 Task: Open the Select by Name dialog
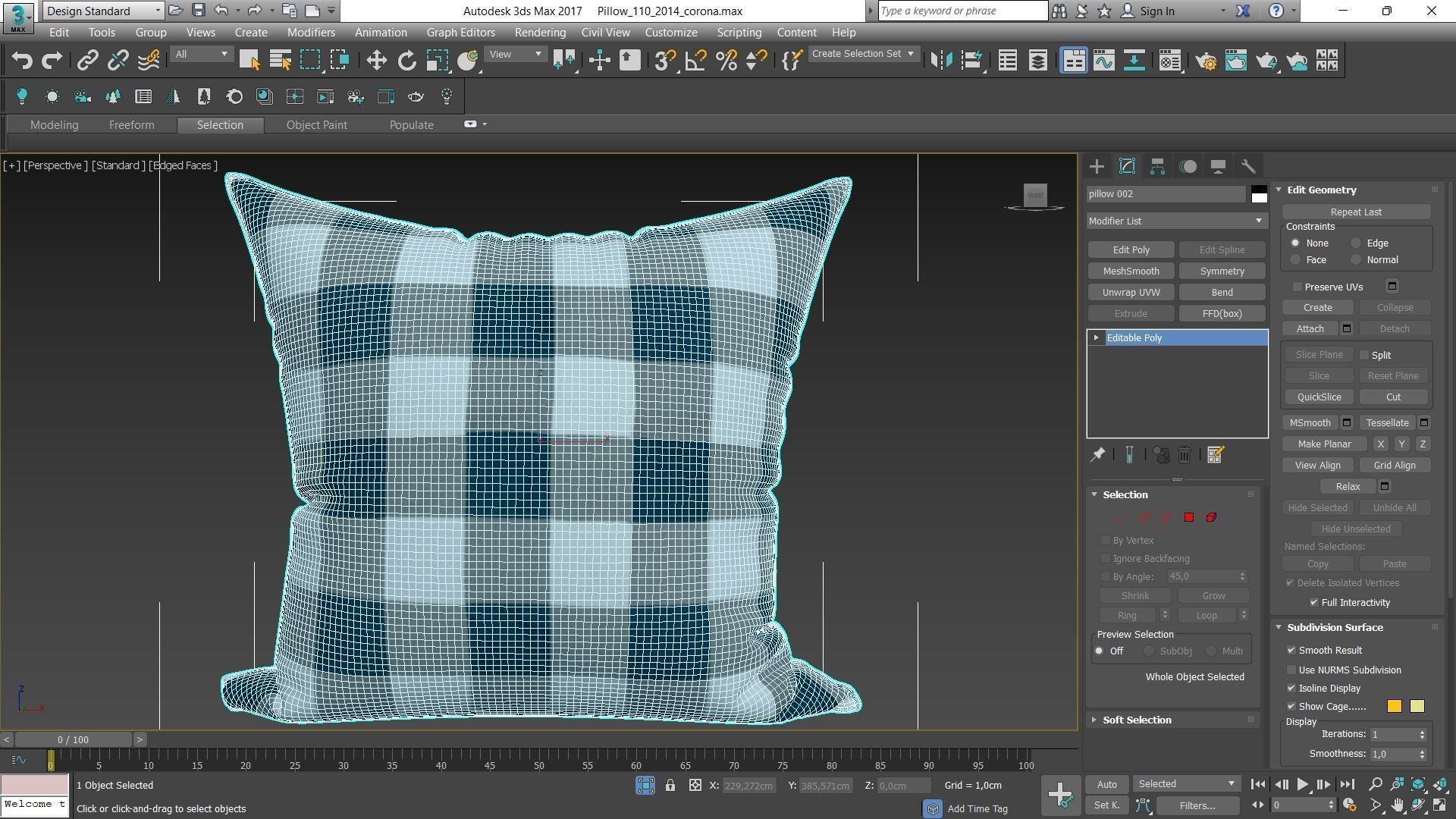(x=280, y=61)
